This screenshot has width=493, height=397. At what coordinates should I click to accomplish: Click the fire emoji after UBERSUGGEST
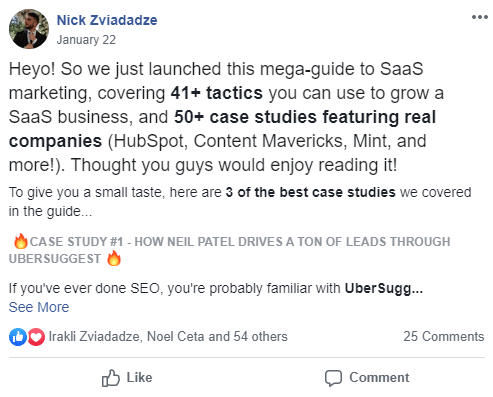click(x=114, y=258)
